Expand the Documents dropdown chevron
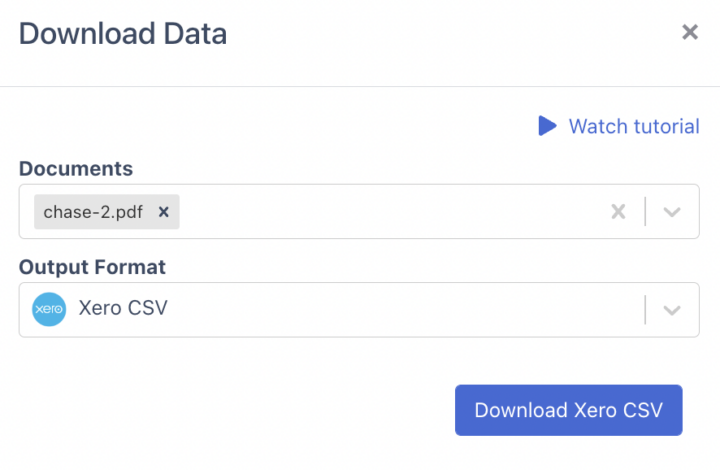This screenshot has width=720, height=470. [672, 212]
